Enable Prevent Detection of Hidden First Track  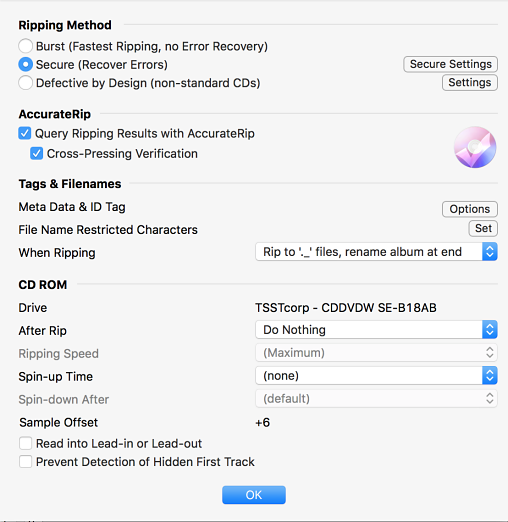point(25,462)
